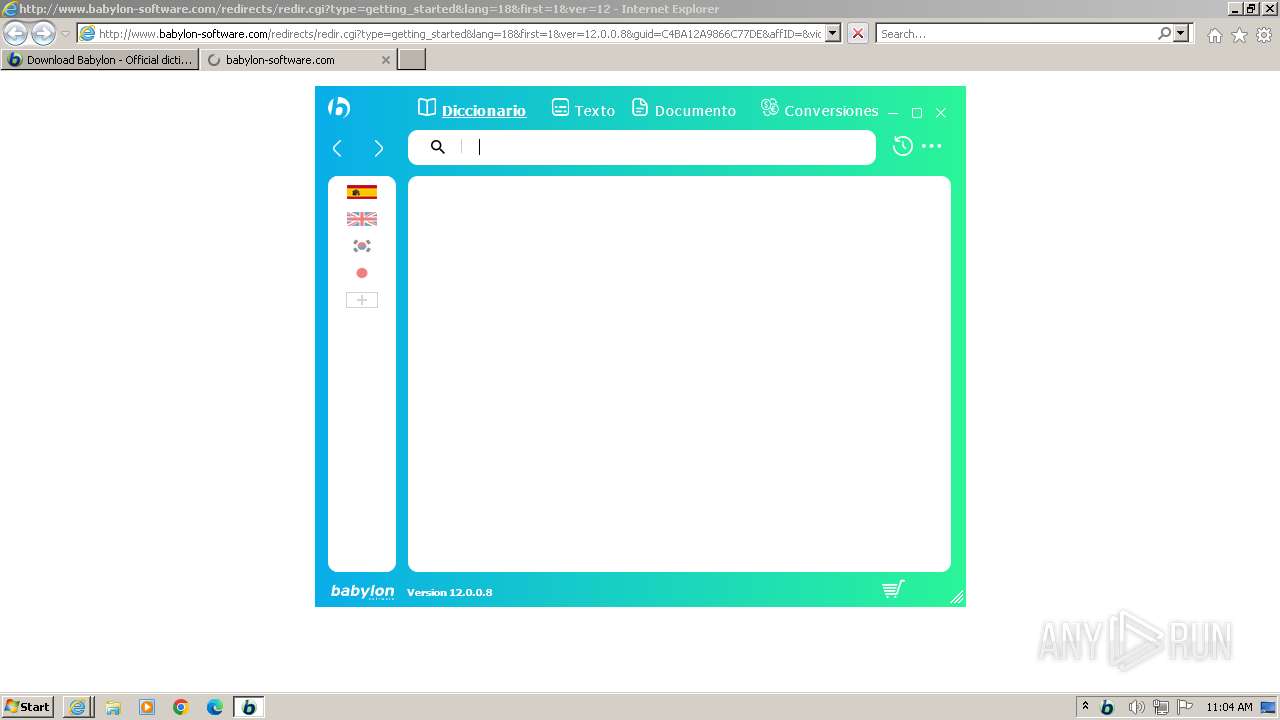This screenshot has width=1280, height=720.
Task: Stop page loading with X button
Action: pos(858,33)
